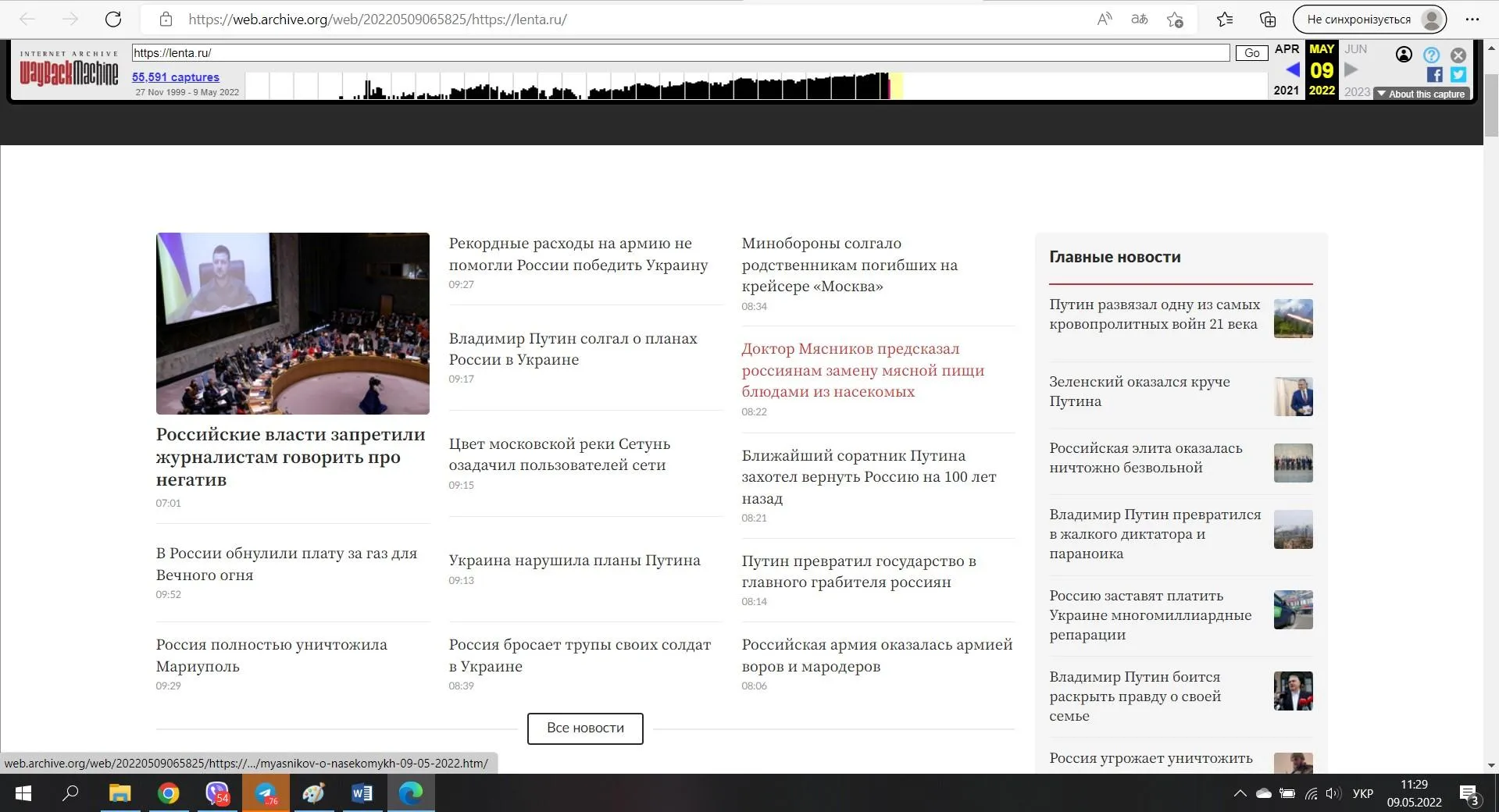Click the Wayback user account icon
Image resolution: width=1499 pixels, height=812 pixels.
(x=1404, y=55)
